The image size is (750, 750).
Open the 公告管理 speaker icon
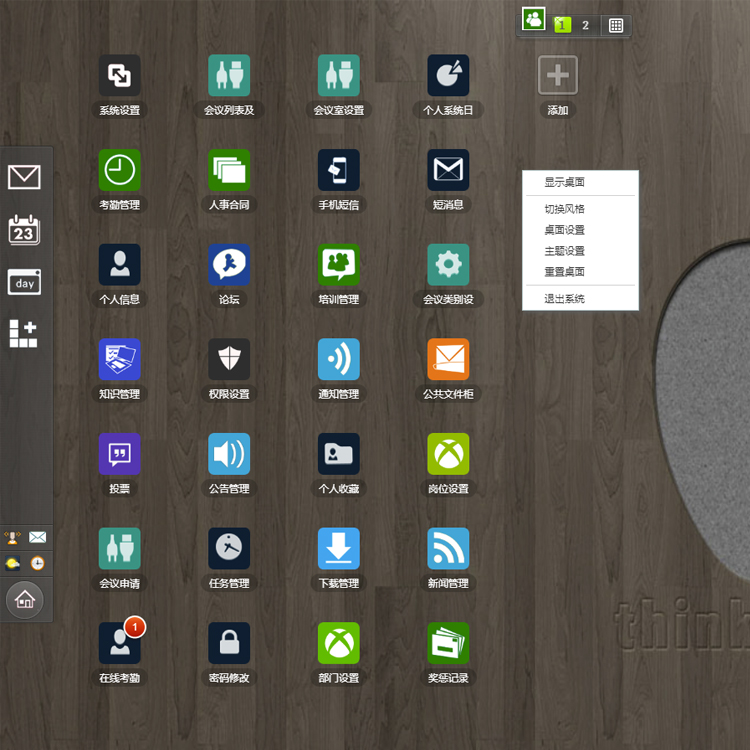click(229, 454)
